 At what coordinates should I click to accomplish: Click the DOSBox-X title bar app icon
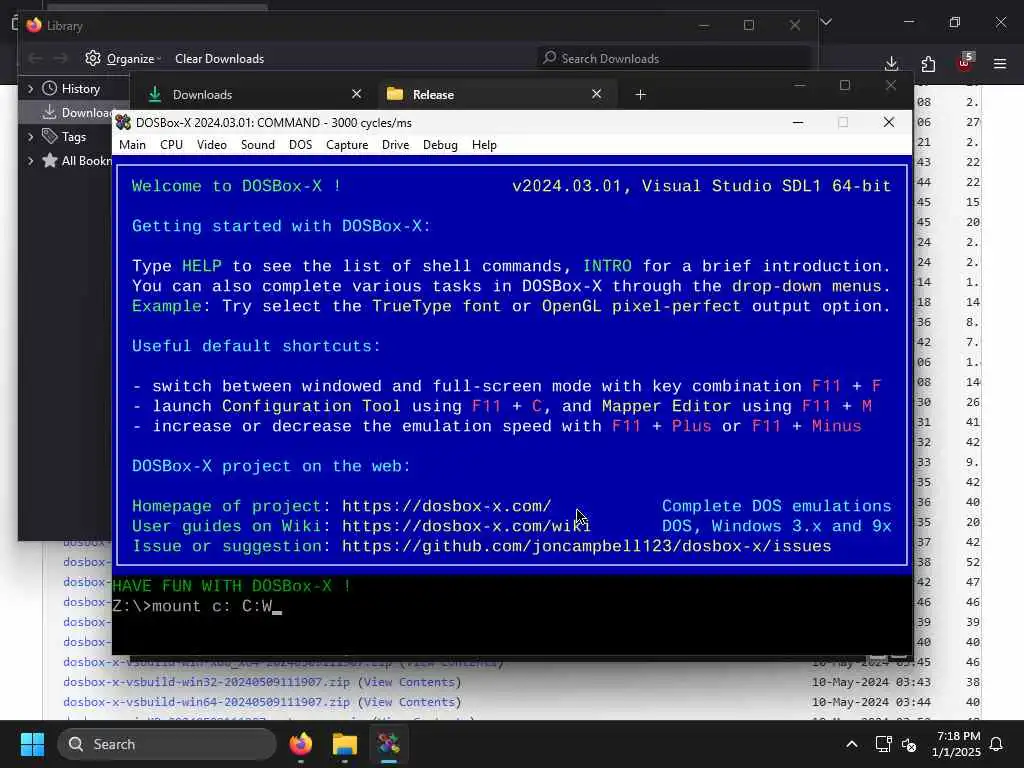click(123, 122)
